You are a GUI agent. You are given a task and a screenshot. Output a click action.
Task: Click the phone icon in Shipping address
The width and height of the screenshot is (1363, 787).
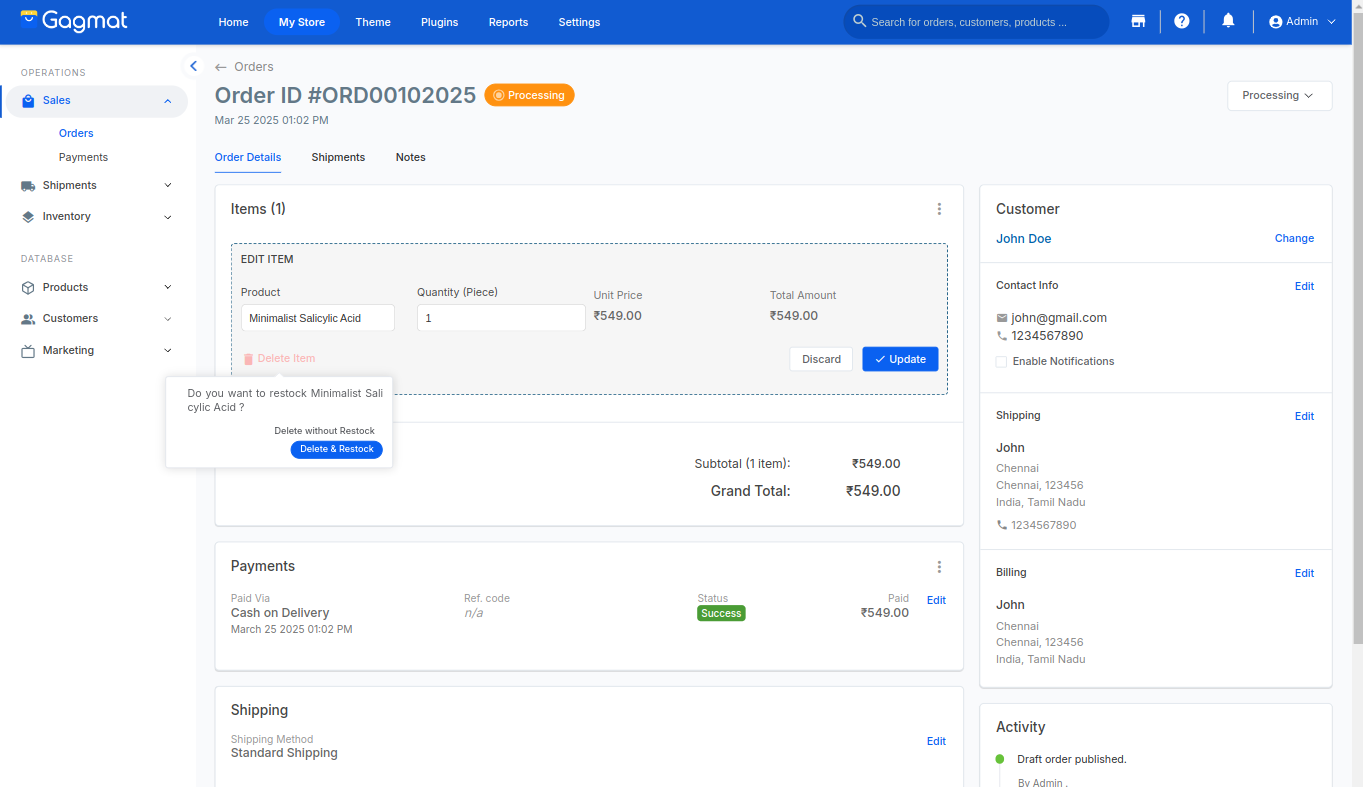(x=1002, y=525)
